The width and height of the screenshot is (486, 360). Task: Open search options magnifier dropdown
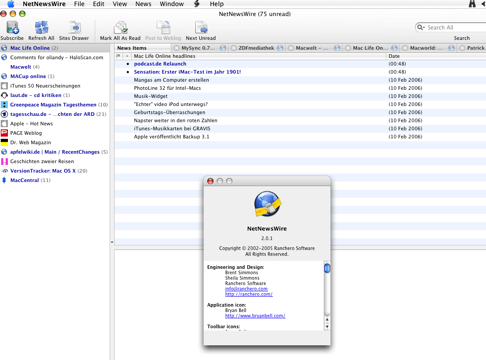[421, 27]
